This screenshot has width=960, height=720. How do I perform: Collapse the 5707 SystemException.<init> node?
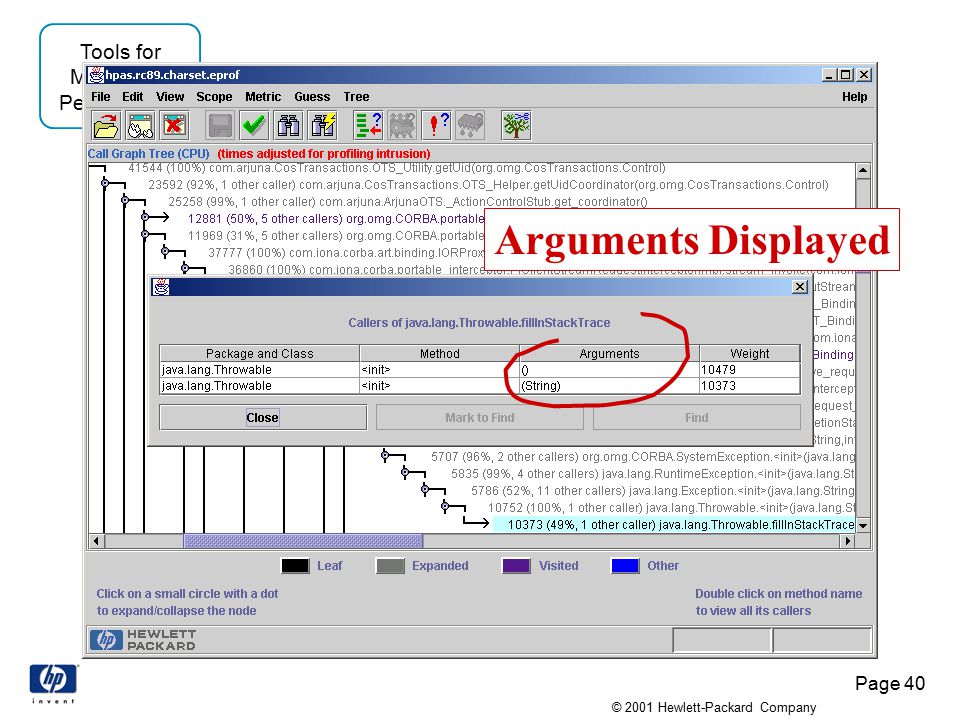click(385, 455)
